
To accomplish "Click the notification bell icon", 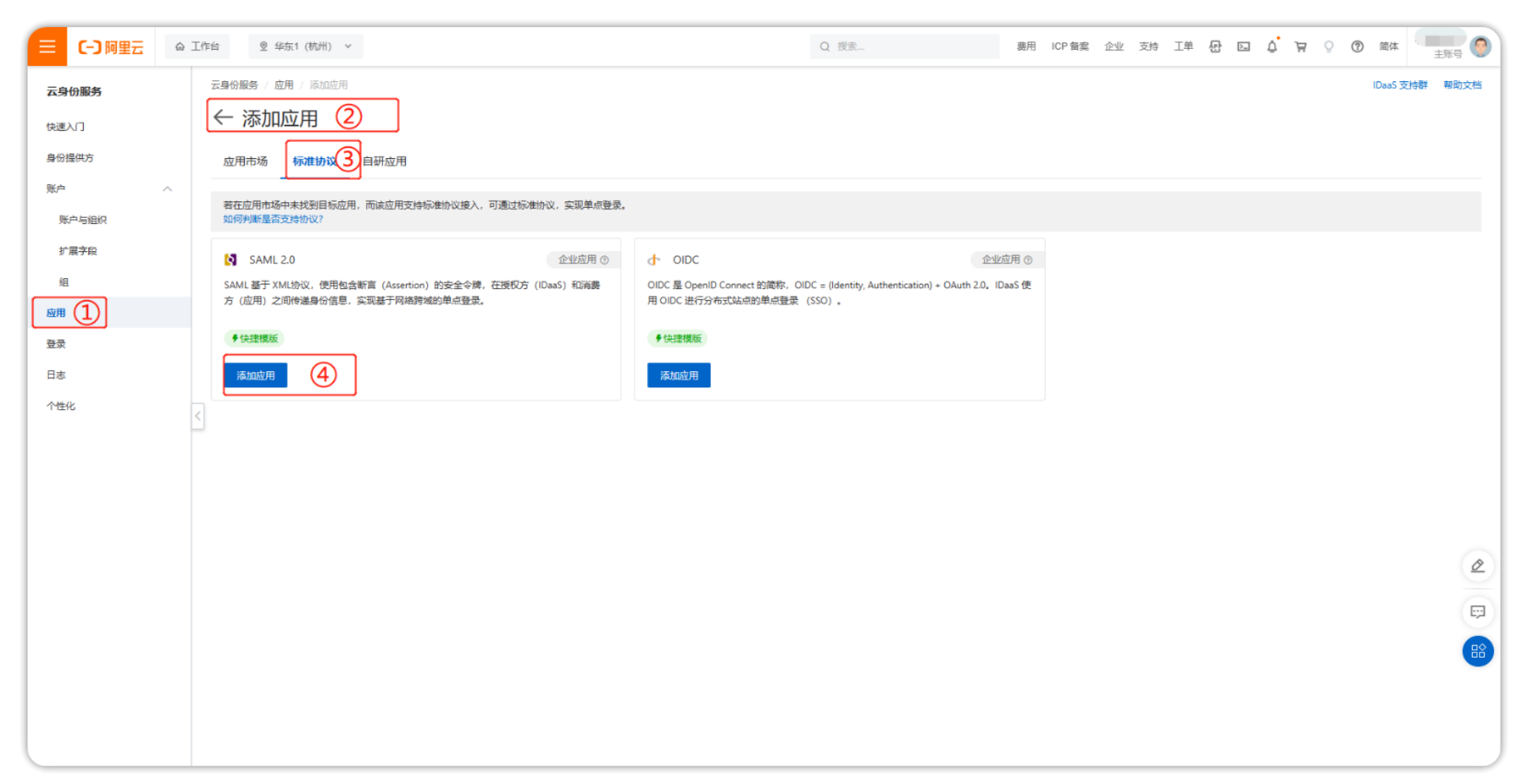I will pyautogui.click(x=1272, y=46).
